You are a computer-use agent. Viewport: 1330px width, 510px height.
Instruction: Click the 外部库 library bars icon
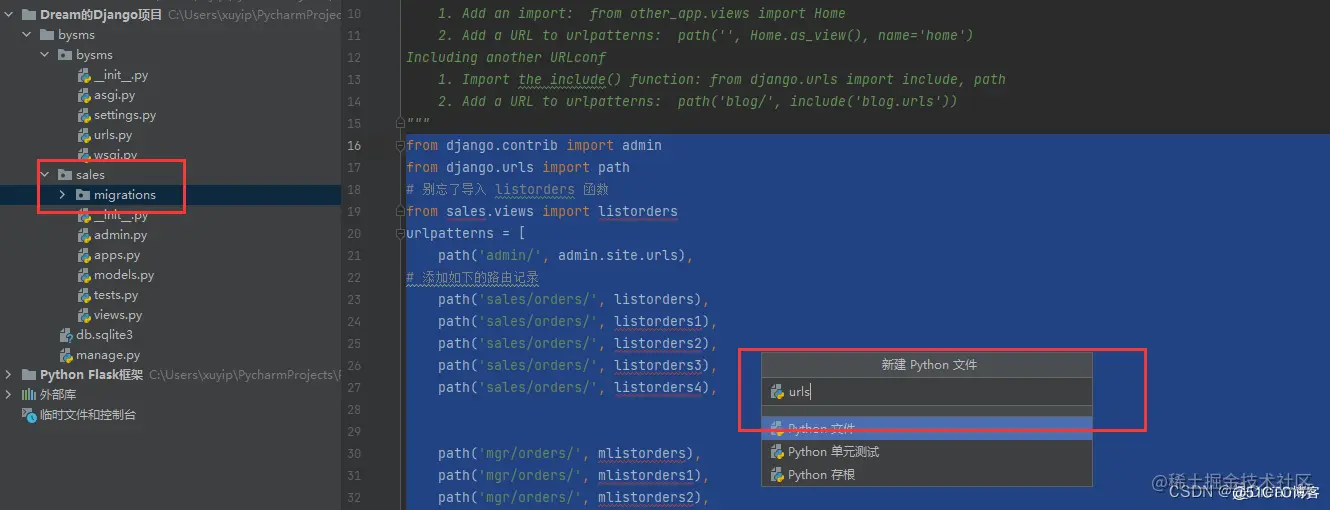29,395
